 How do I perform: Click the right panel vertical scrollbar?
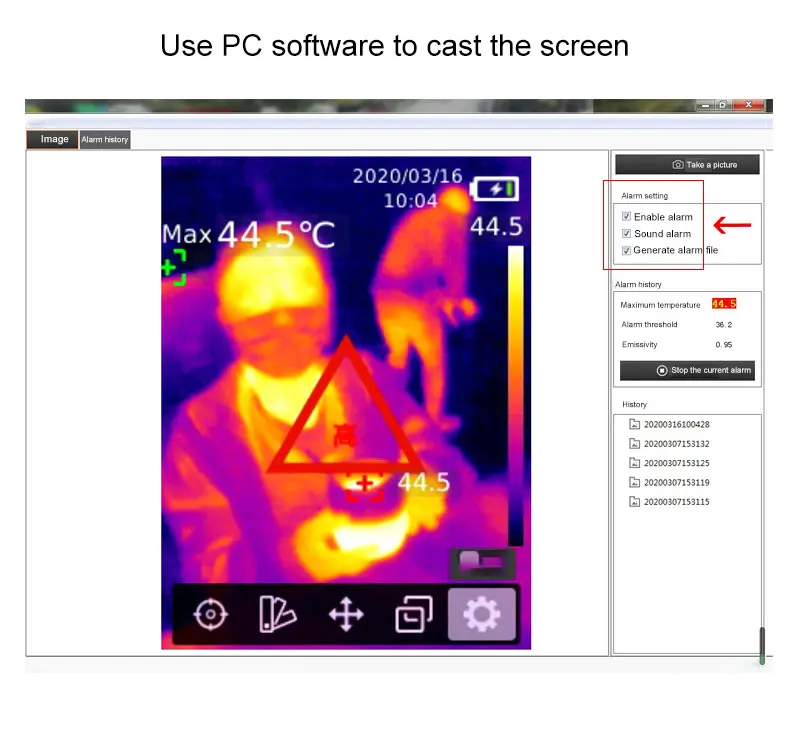click(762, 646)
